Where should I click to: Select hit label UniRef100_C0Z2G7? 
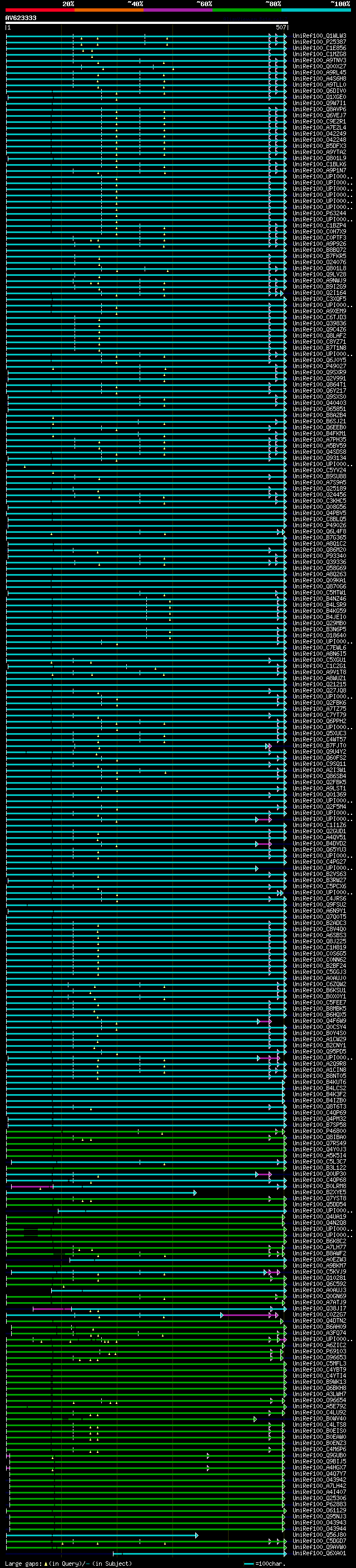(319, 1314)
